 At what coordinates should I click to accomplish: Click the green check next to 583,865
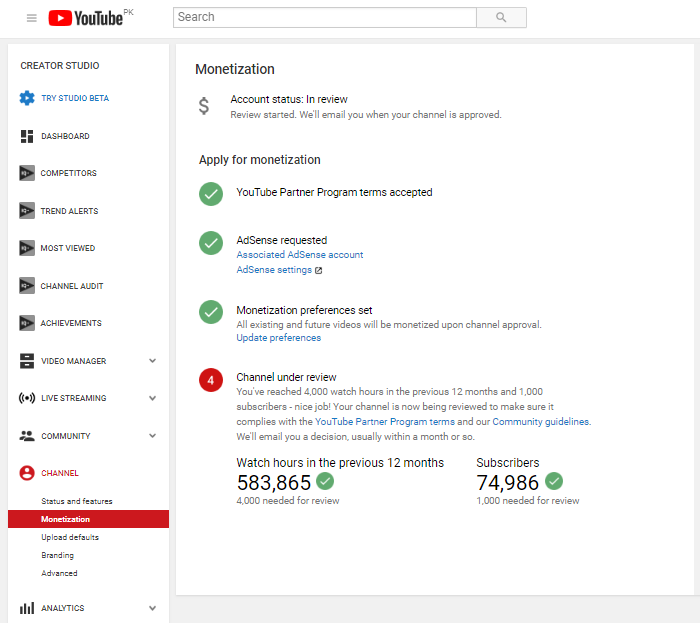tap(325, 481)
